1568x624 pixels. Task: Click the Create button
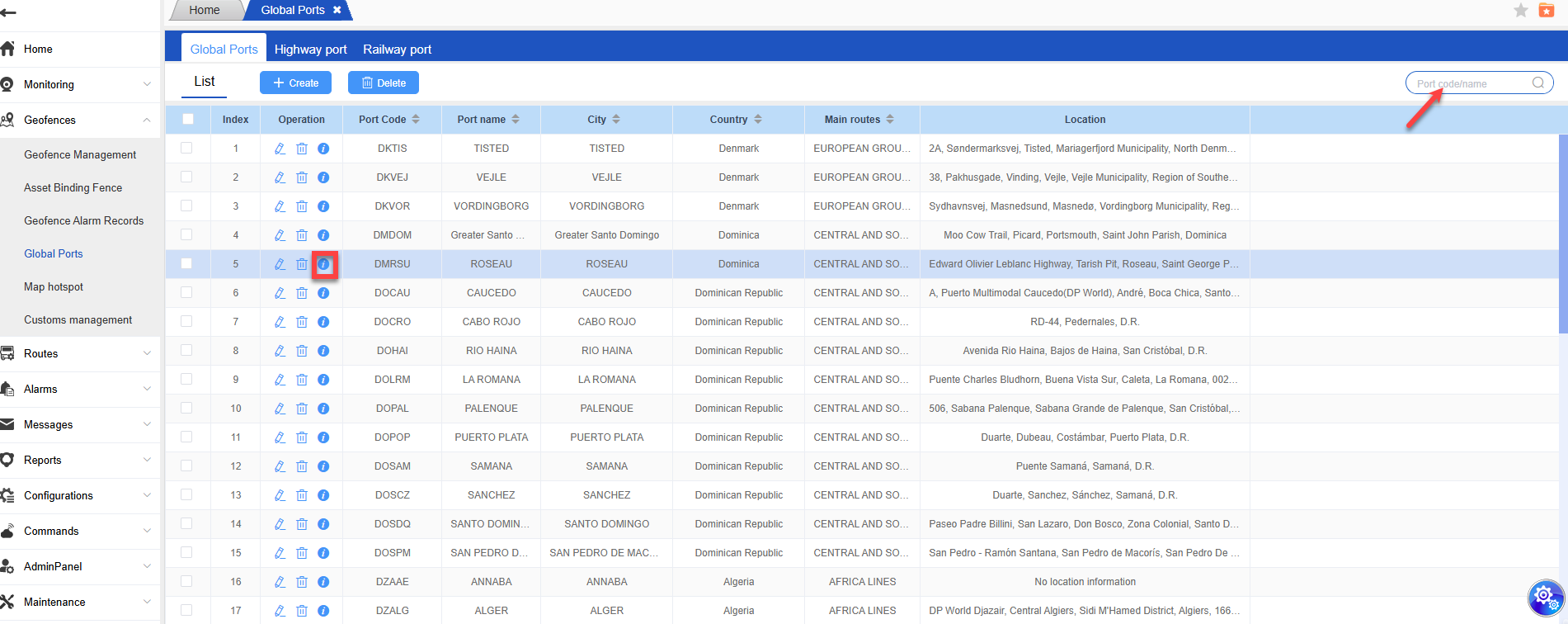295,83
